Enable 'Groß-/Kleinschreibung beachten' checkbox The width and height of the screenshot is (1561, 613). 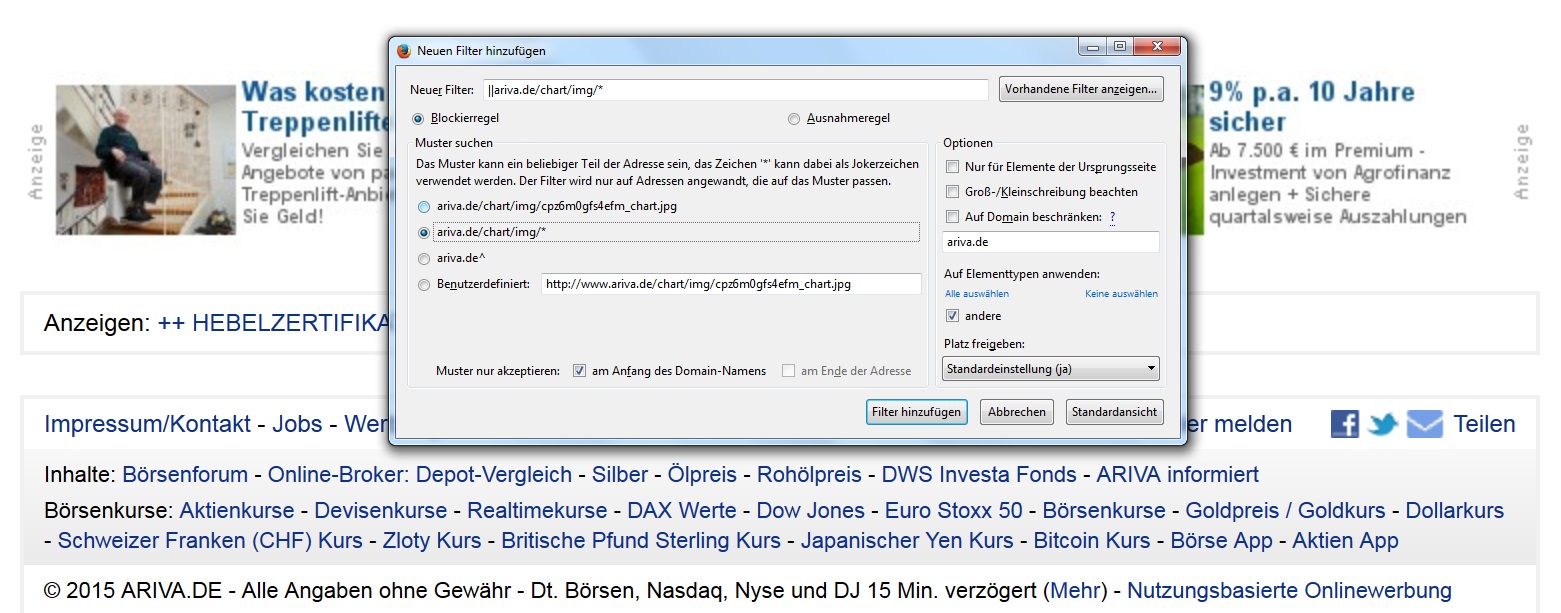pyautogui.click(x=952, y=192)
